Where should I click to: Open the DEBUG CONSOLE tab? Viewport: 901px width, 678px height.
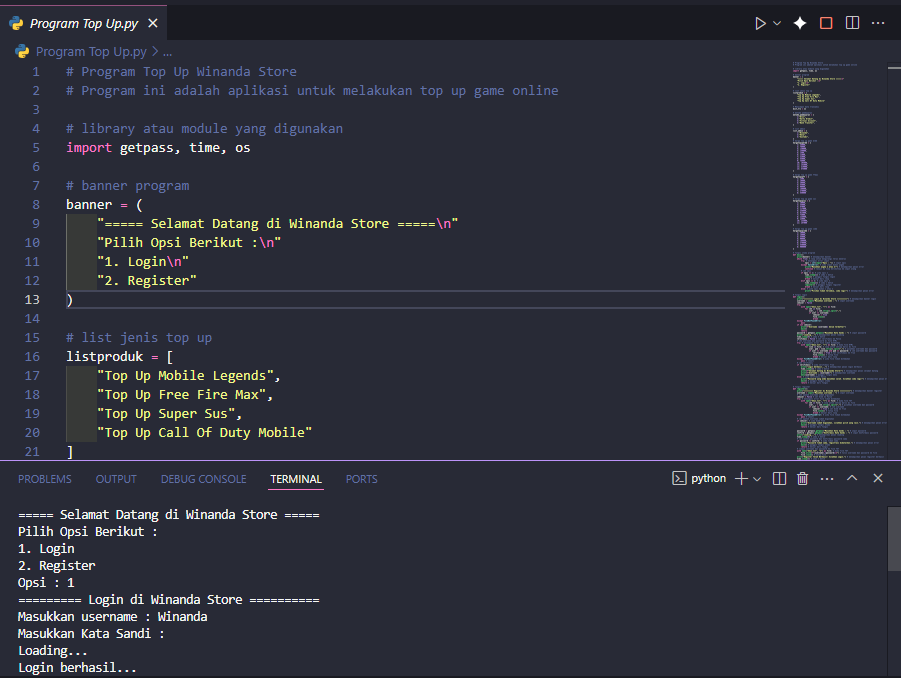point(203,479)
